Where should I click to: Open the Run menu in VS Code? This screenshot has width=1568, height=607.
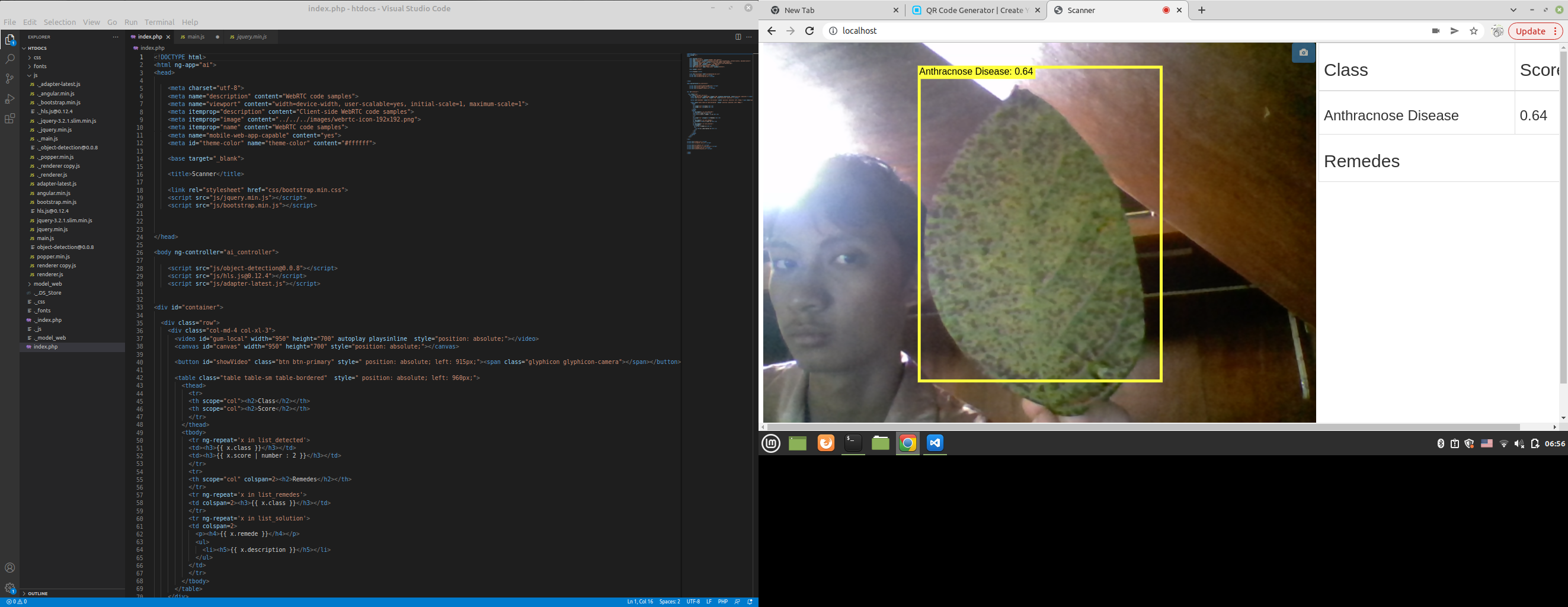tap(131, 23)
